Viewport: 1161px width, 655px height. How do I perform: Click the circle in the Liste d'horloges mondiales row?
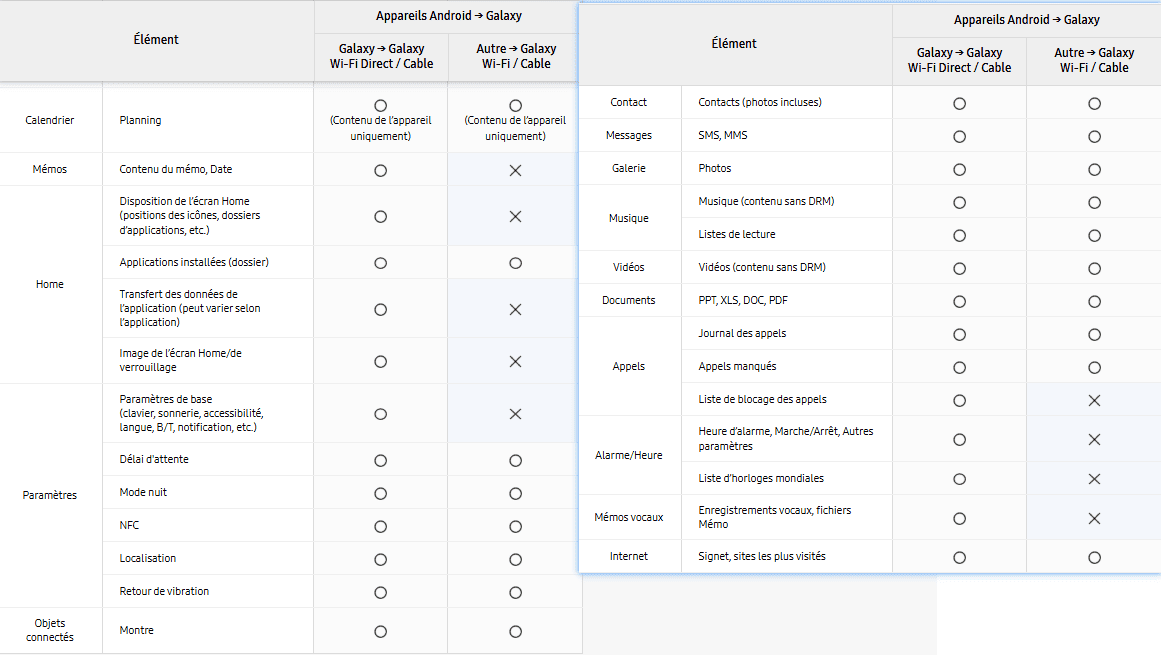point(960,479)
